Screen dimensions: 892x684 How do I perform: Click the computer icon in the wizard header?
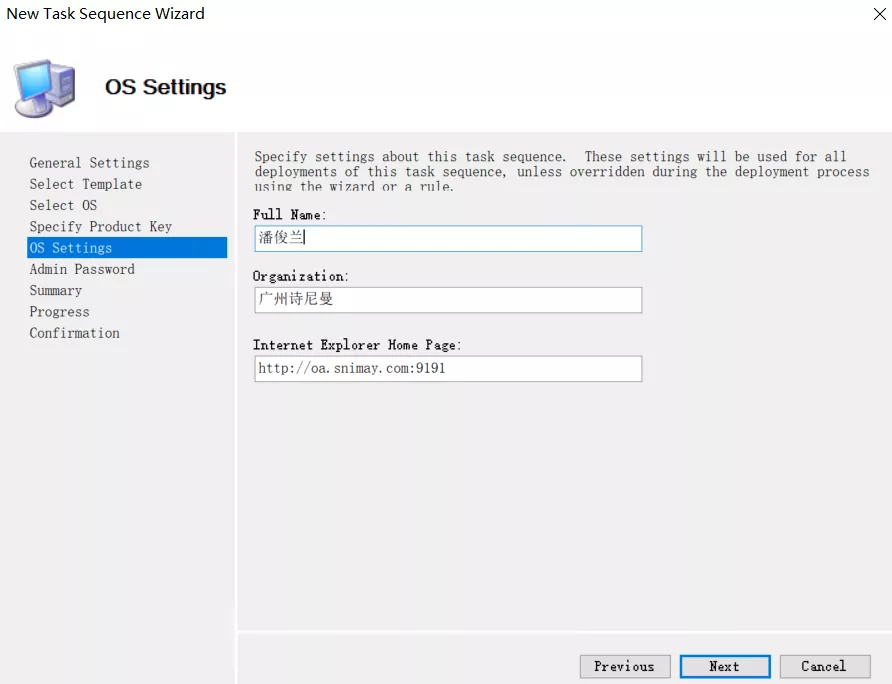coord(44,88)
